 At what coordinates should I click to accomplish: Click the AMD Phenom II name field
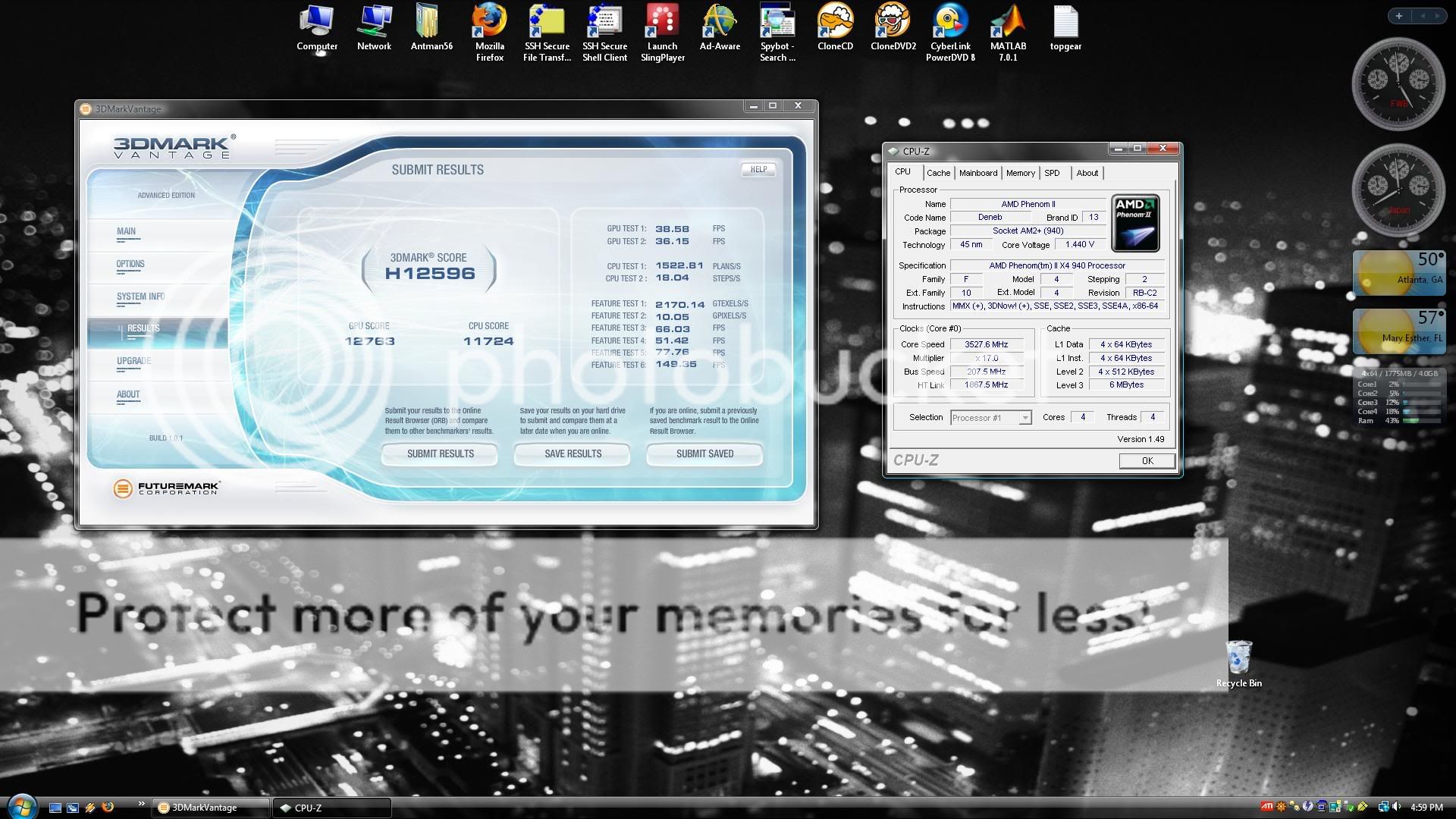click(1028, 204)
